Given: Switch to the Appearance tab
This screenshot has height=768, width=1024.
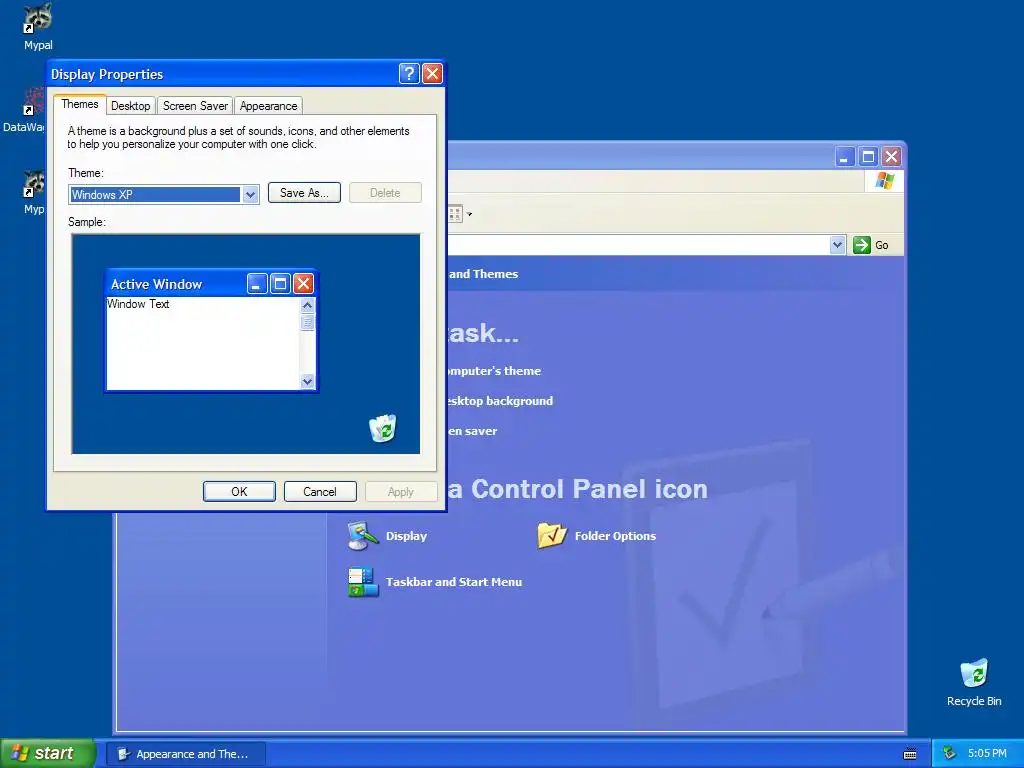Looking at the screenshot, I should [268, 106].
